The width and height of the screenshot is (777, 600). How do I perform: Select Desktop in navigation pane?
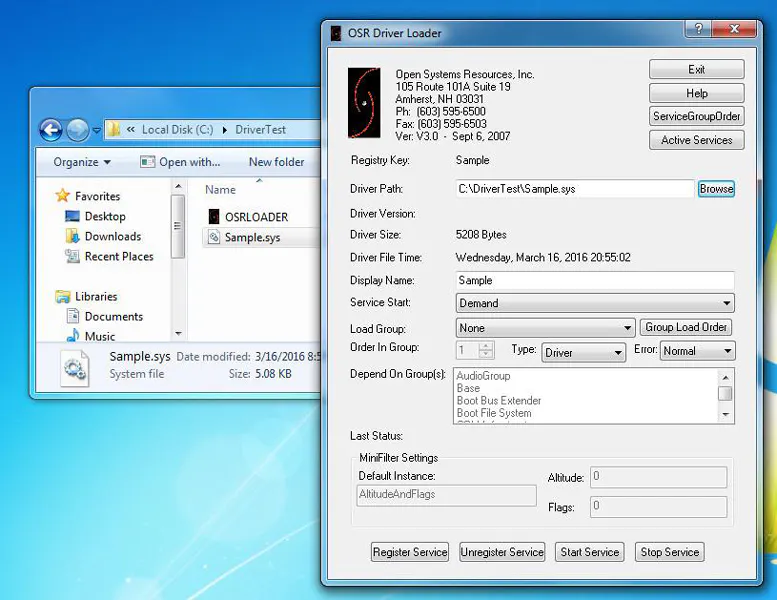coord(105,217)
